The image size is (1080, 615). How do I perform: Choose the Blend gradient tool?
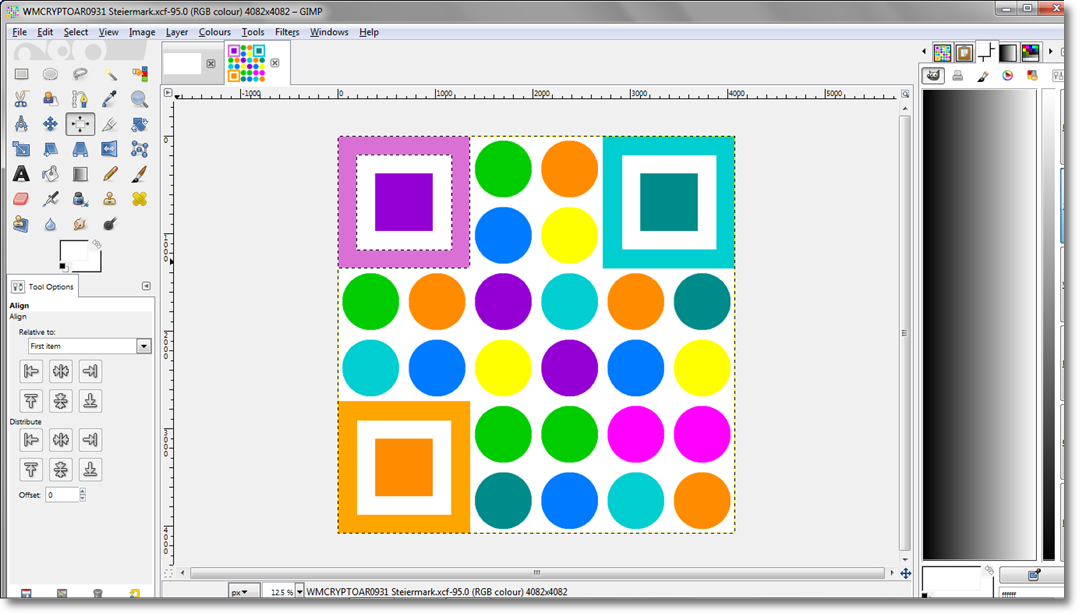[80, 174]
